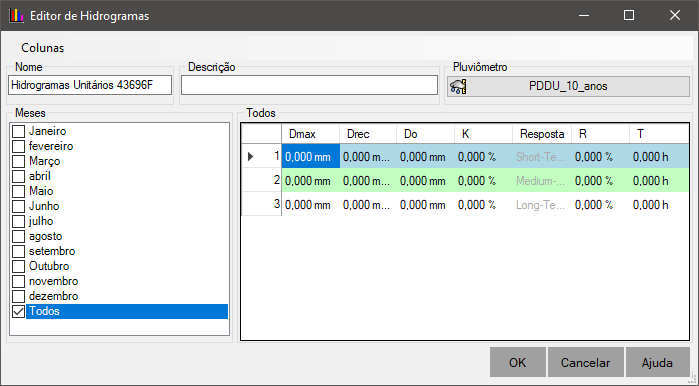699x386 pixels.
Task: Check the Março checkbox
Action: [18, 161]
